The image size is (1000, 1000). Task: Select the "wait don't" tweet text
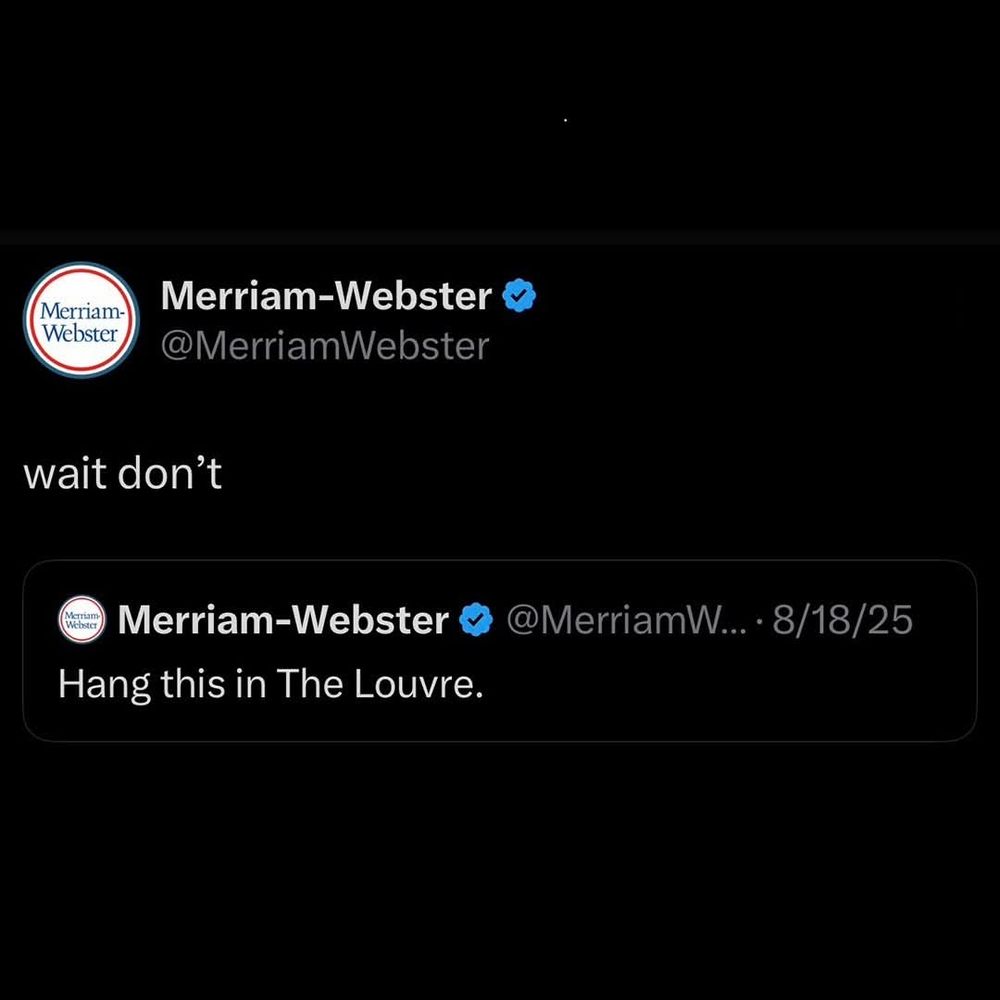coord(122,473)
